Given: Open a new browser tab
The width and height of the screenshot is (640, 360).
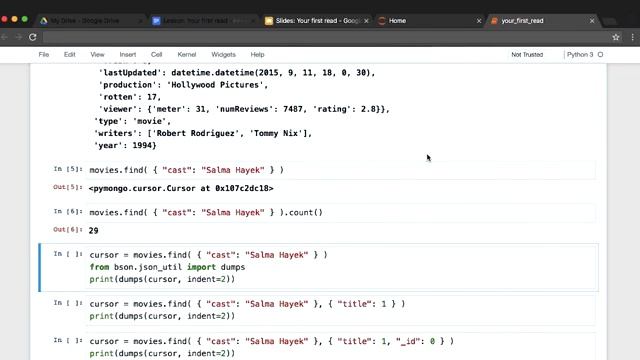Looking at the screenshot, I should pyautogui.click(x=609, y=21).
